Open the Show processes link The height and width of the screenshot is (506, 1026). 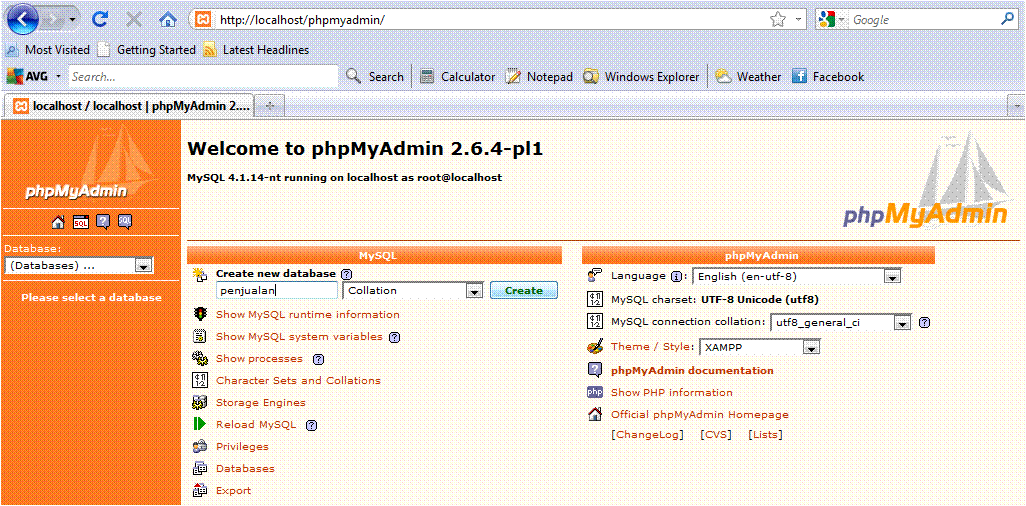259,359
